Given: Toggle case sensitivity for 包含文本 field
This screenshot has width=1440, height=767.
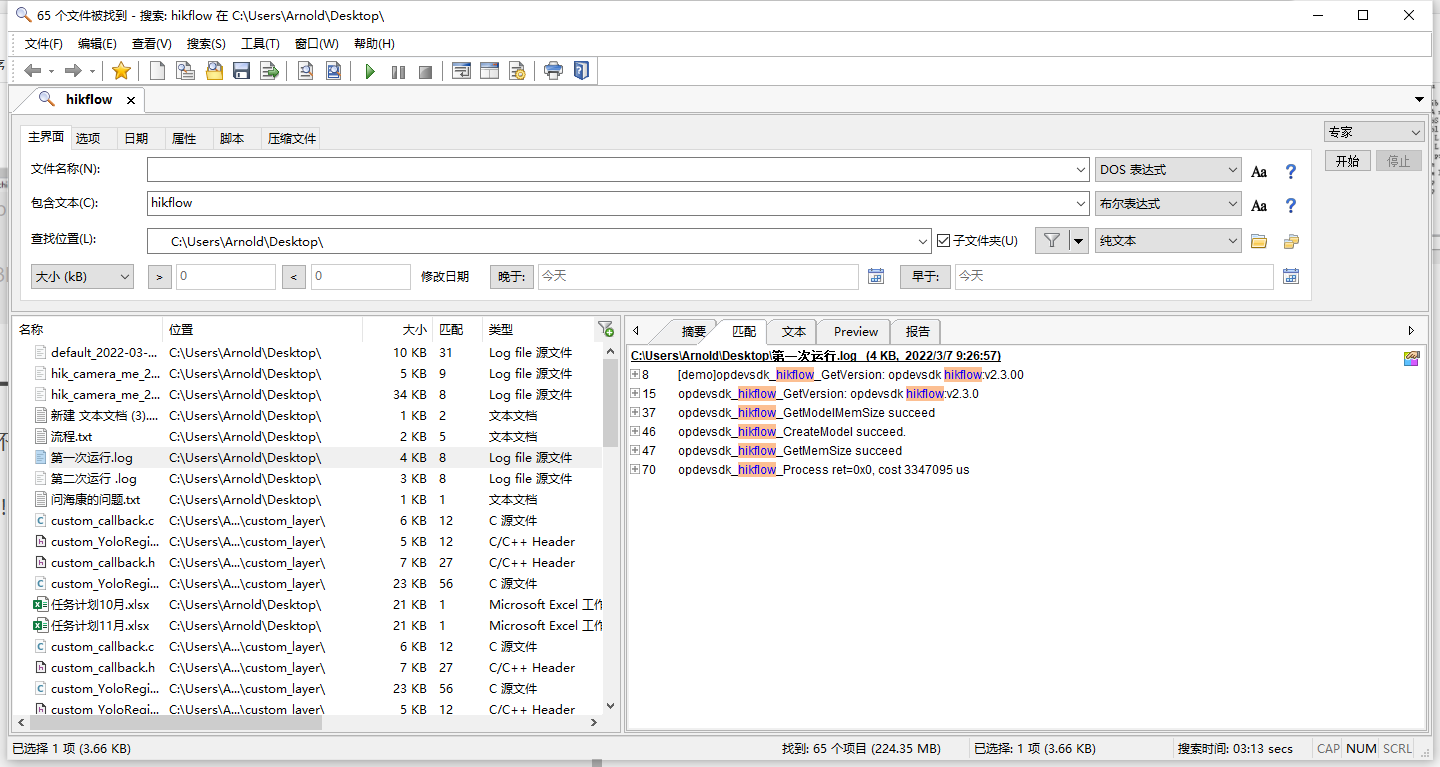Looking at the screenshot, I should 1258,205.
